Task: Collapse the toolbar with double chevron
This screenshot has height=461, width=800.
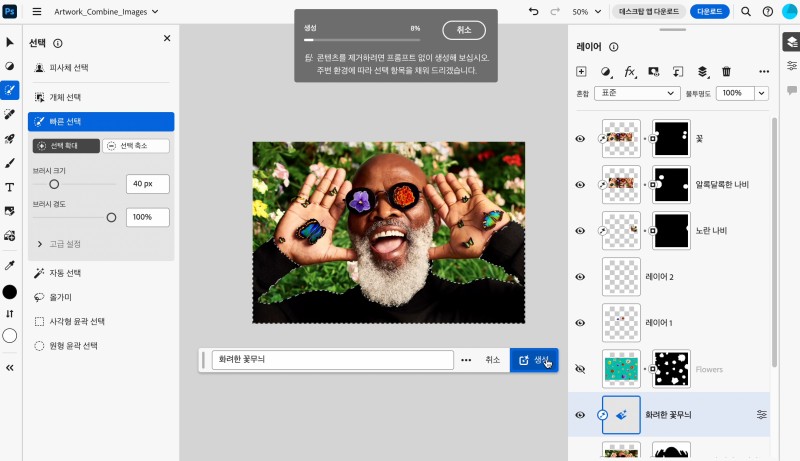Action: [10, 368]
